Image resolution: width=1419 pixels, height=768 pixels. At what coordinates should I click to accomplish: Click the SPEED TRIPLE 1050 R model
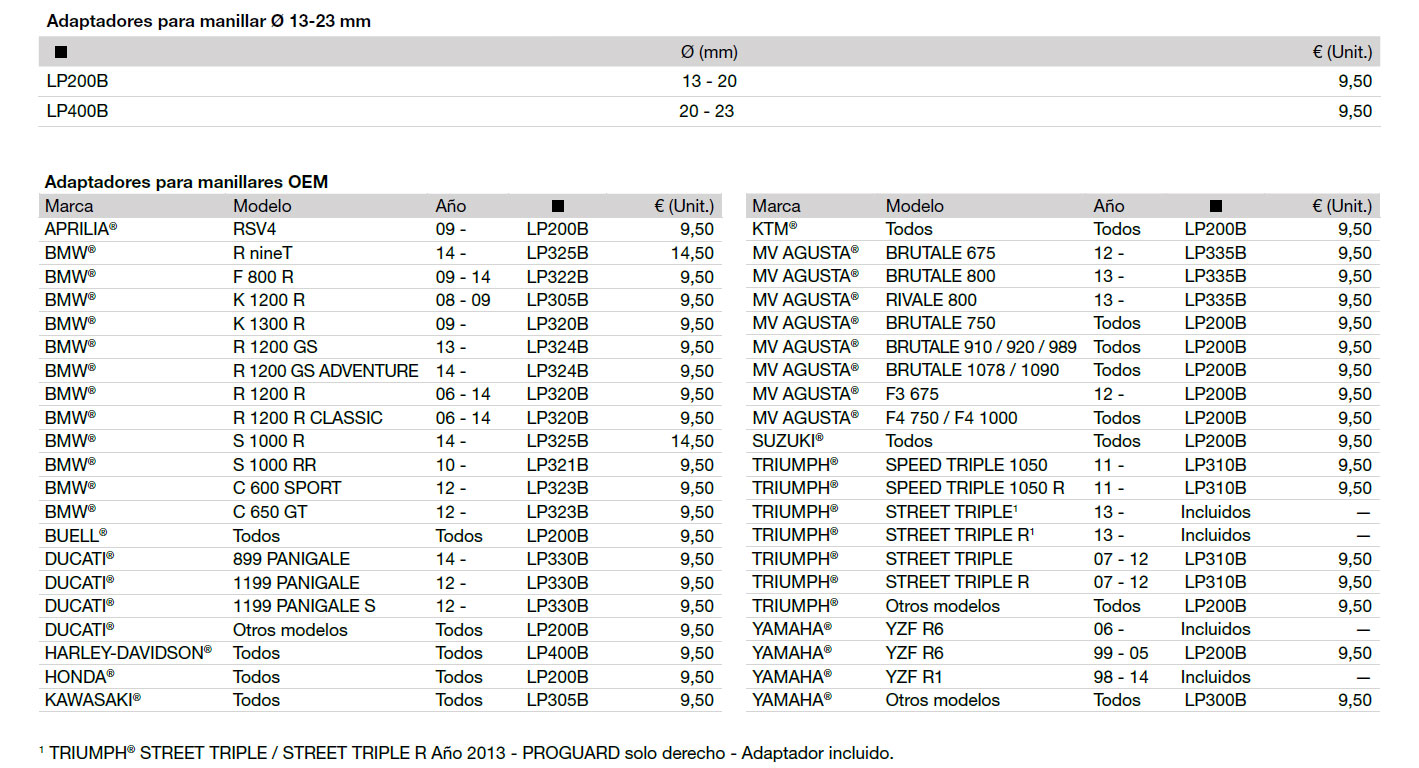[975, 488]
